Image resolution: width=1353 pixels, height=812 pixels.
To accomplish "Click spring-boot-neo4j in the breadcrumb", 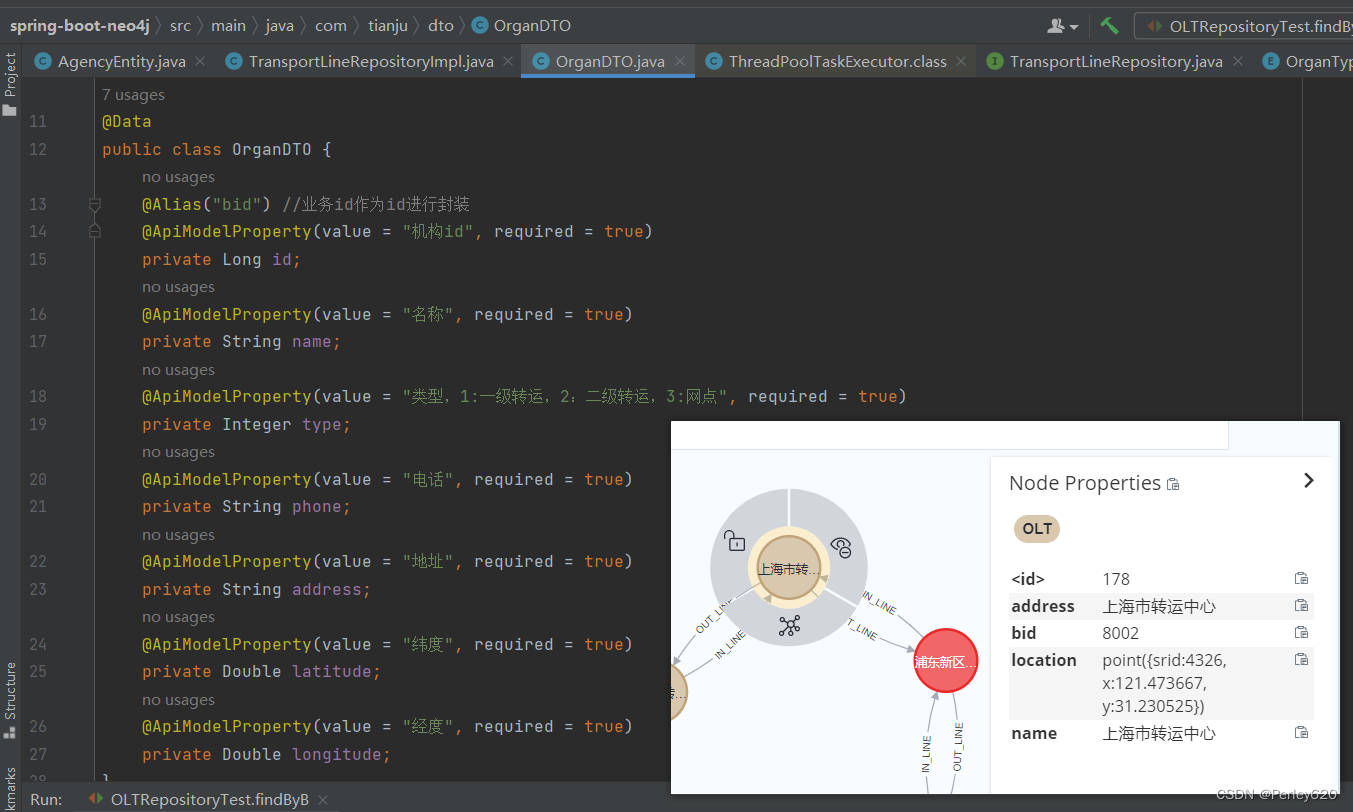I will 79,26.
